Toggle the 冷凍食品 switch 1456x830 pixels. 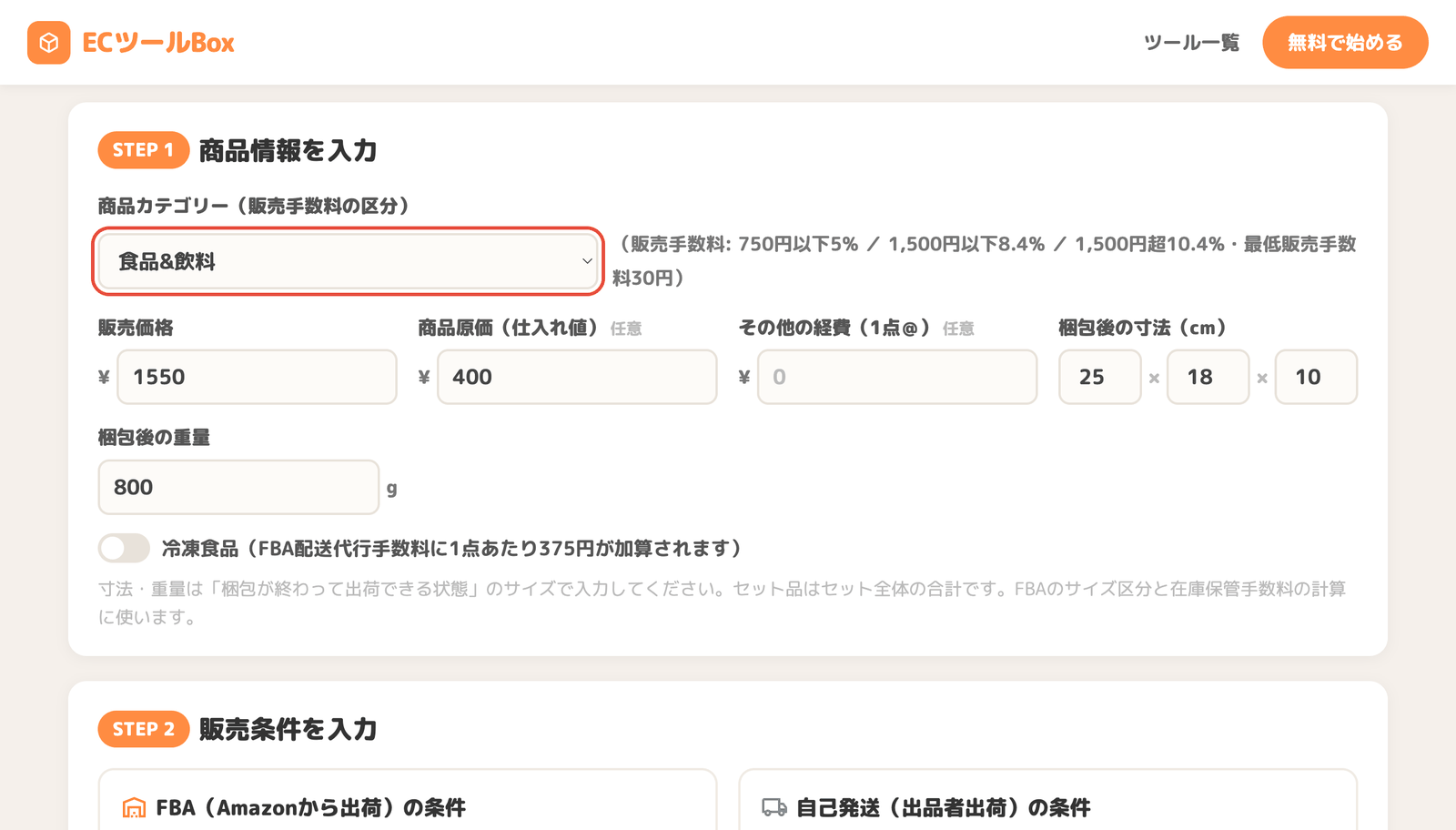click(x=124, y=548)
